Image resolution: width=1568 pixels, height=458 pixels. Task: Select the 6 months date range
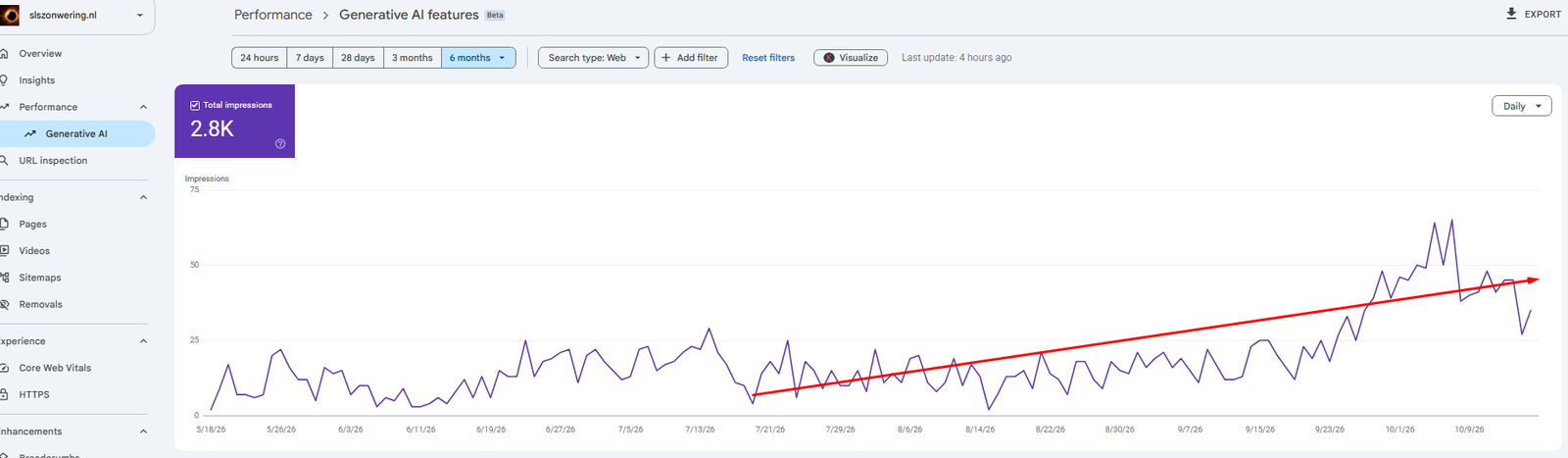pos(478,58)
